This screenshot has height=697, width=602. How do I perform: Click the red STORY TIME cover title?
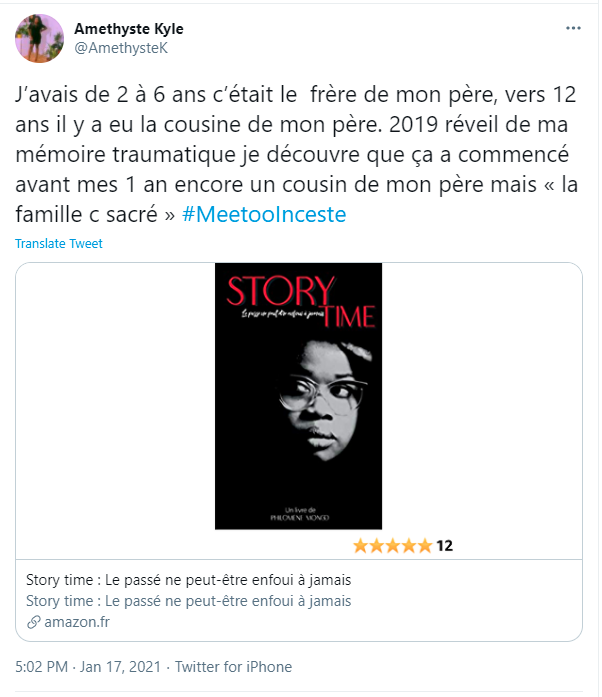coord(301,302)
